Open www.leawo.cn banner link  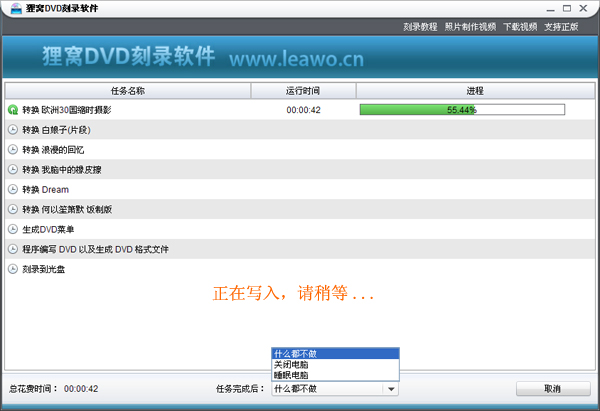[297, 59]
